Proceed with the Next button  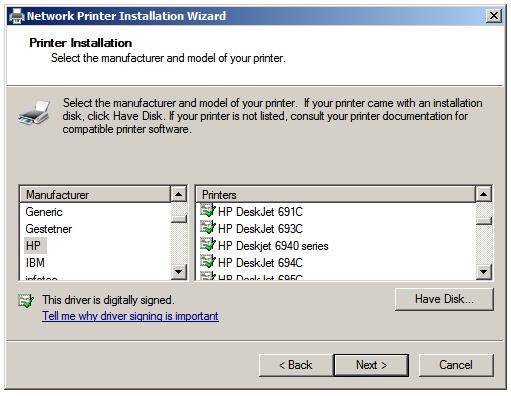(371, 365)
